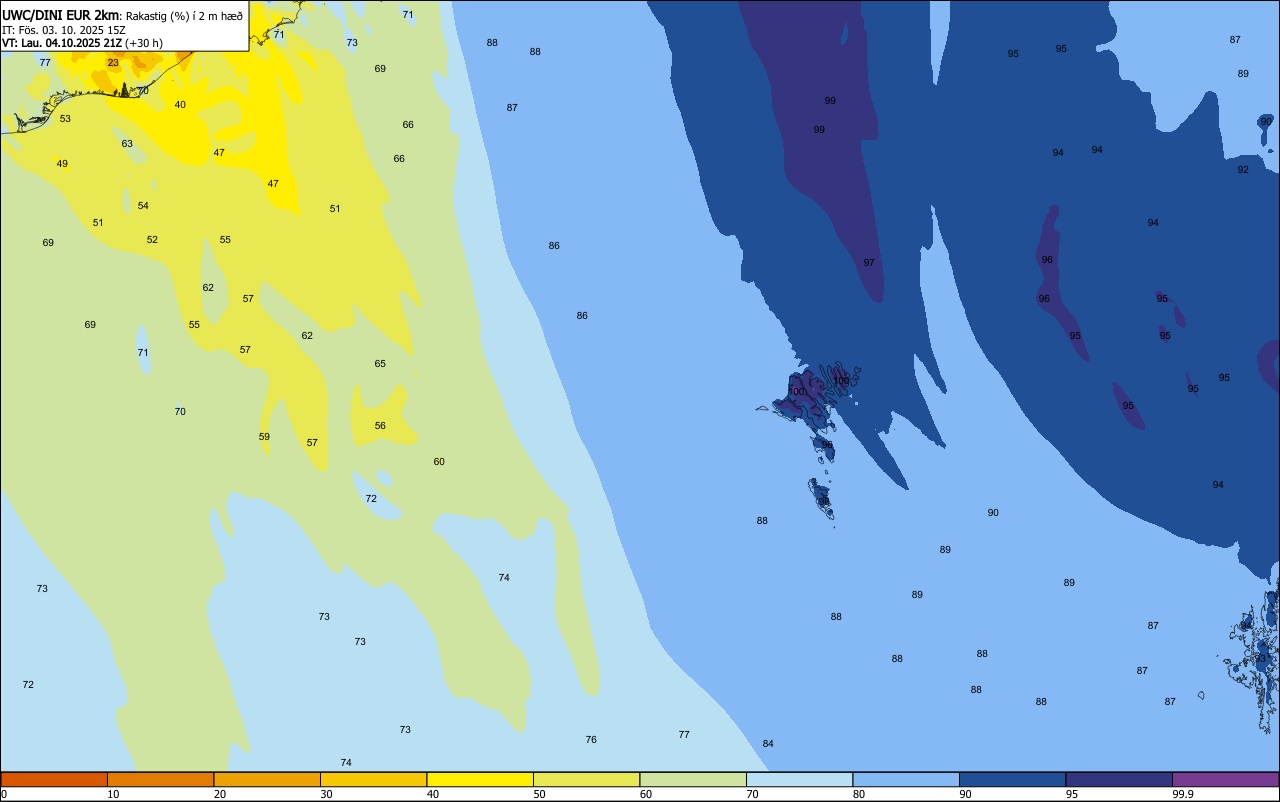The height and width of the screenshot is (802, 1280).
Task: Click the map value 92 near right edge
Action: [x=1243, y=169]
